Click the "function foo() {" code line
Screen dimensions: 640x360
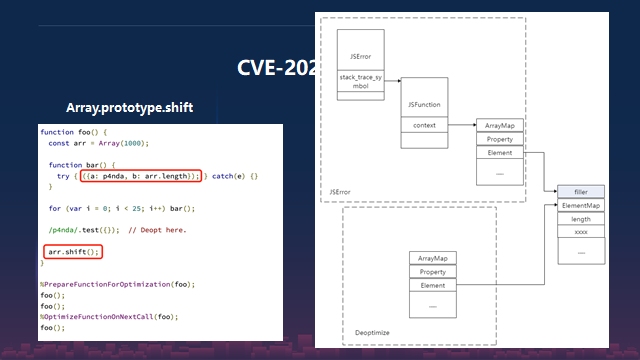[73, 132]
